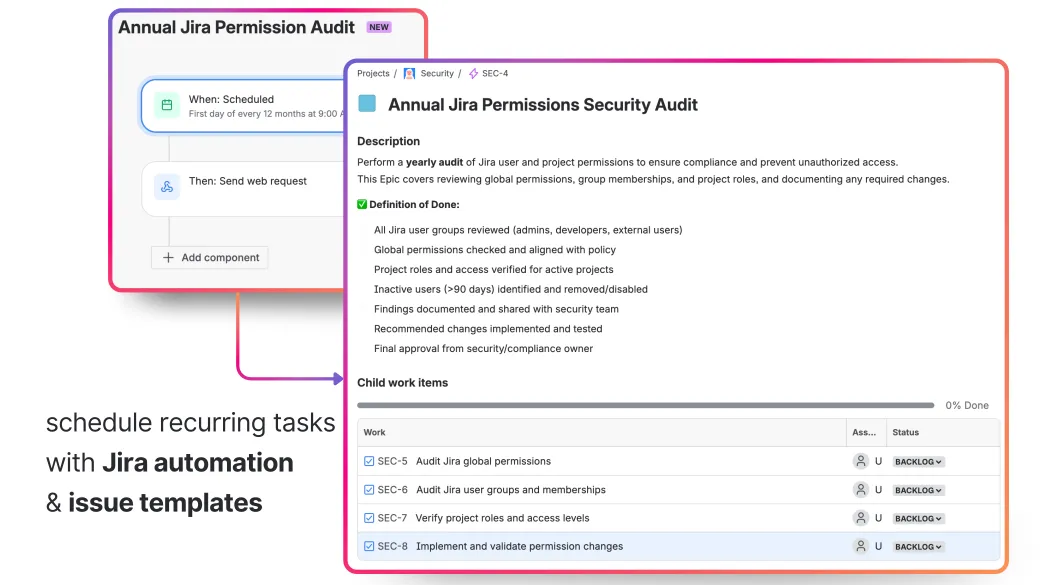The image size is (1040, 585).
Task: Click the Security project avatar in breadcrumb
Action: (411, 73)
